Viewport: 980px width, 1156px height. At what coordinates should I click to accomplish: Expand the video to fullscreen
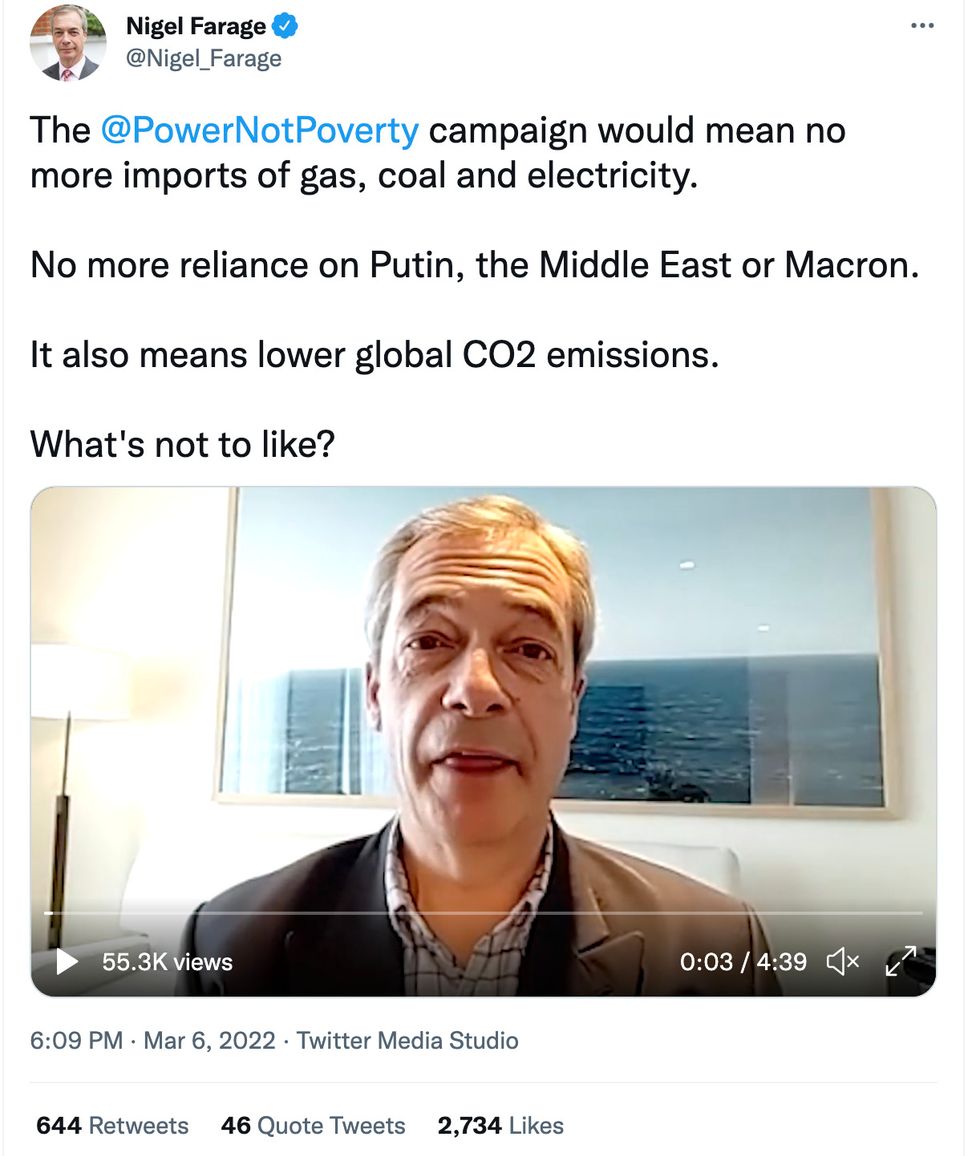pos(899,962)
